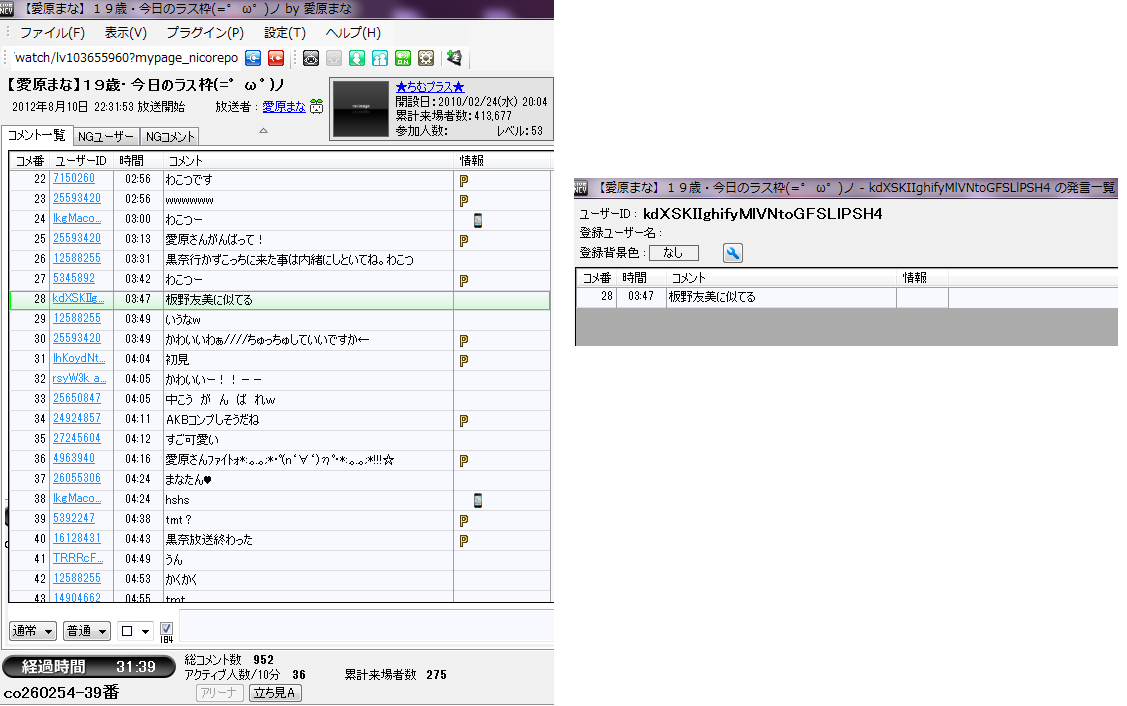Click the green single-user toolbar icon
The height and width of the screenshot is (706, 1127).
[356, 58]
